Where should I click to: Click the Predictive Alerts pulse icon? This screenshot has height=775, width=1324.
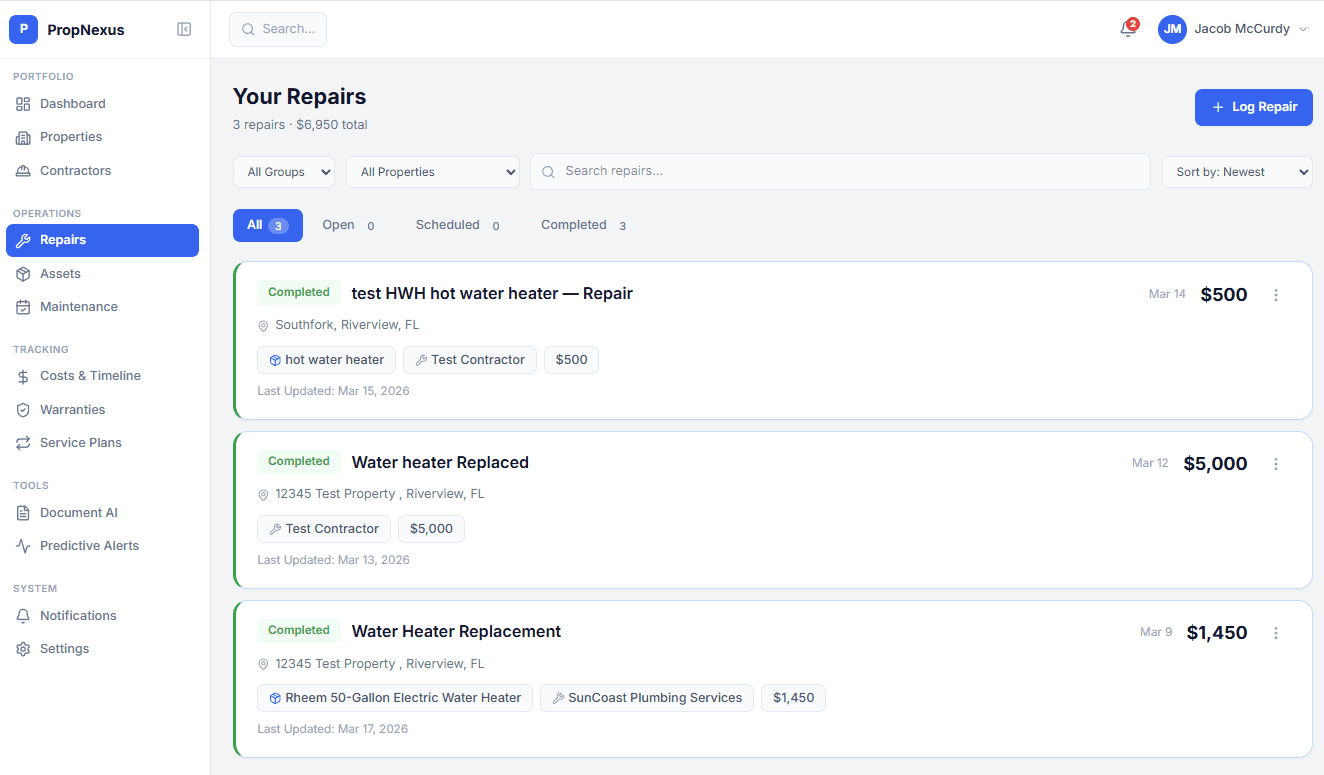pos(23,546)
